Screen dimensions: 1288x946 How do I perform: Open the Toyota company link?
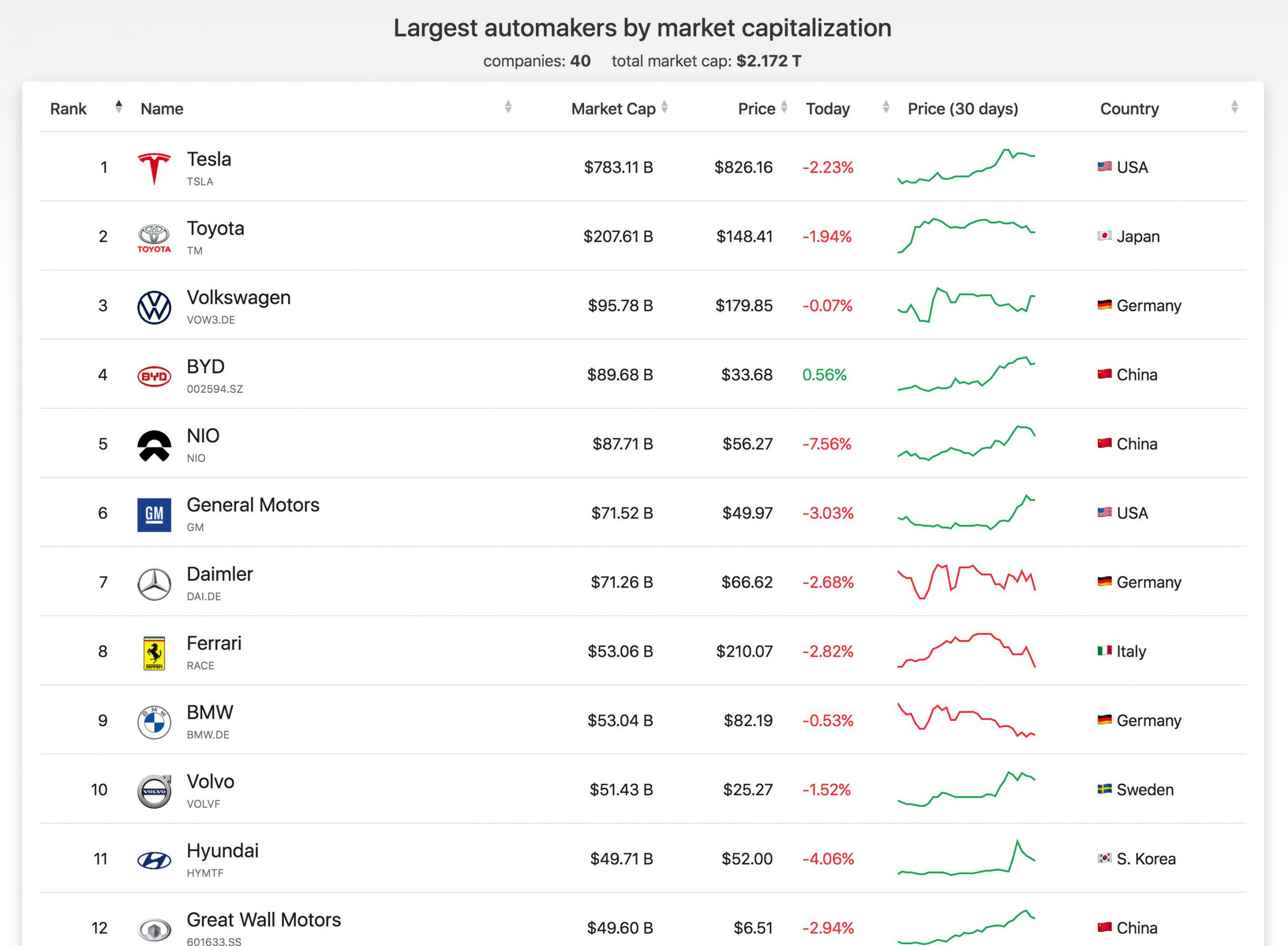pyautogui.click(x=215, y=228)
